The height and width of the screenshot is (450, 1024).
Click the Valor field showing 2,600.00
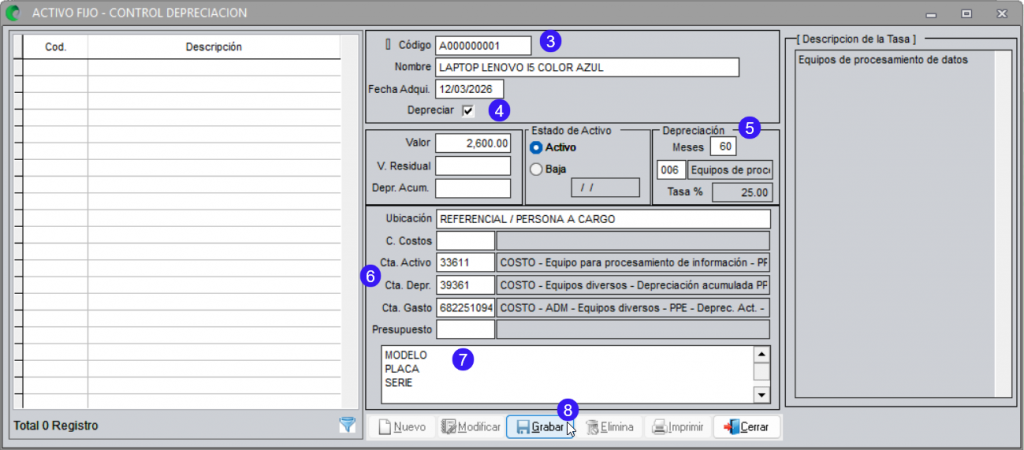pyautogui.click(x=473, y=144)
